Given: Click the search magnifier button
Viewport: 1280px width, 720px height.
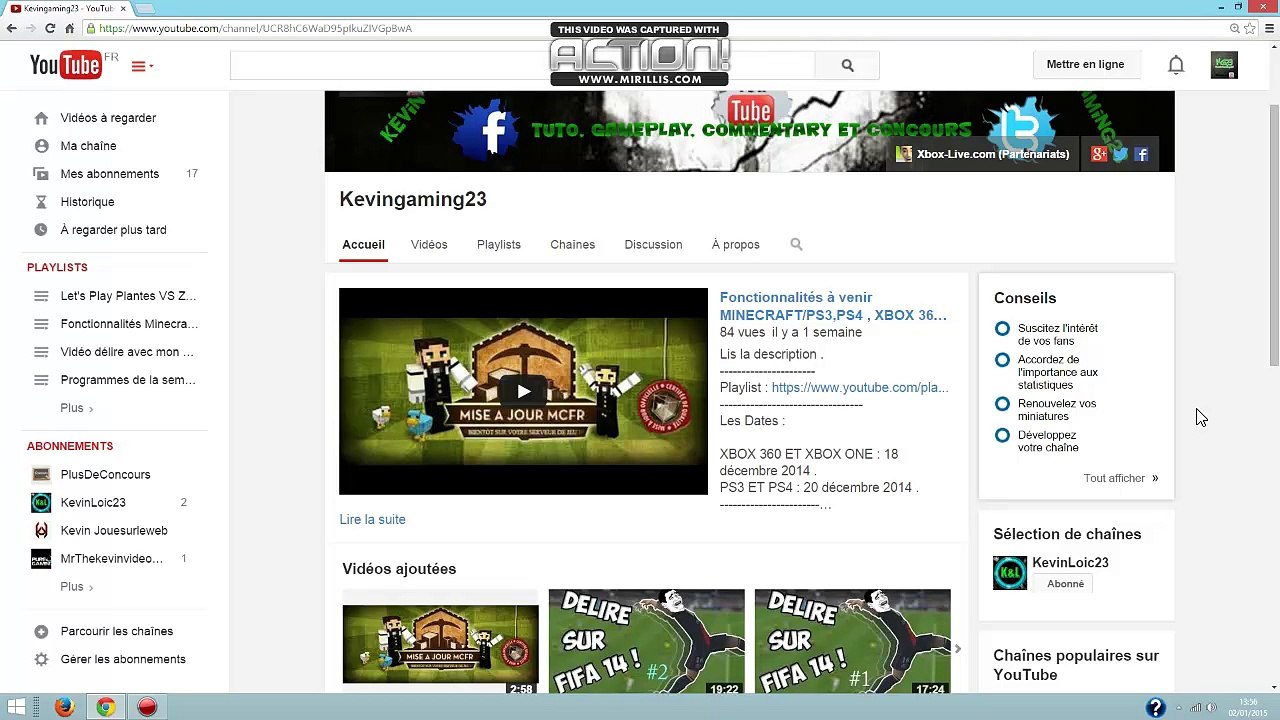Looking at the screenshot, I should 847,65.
